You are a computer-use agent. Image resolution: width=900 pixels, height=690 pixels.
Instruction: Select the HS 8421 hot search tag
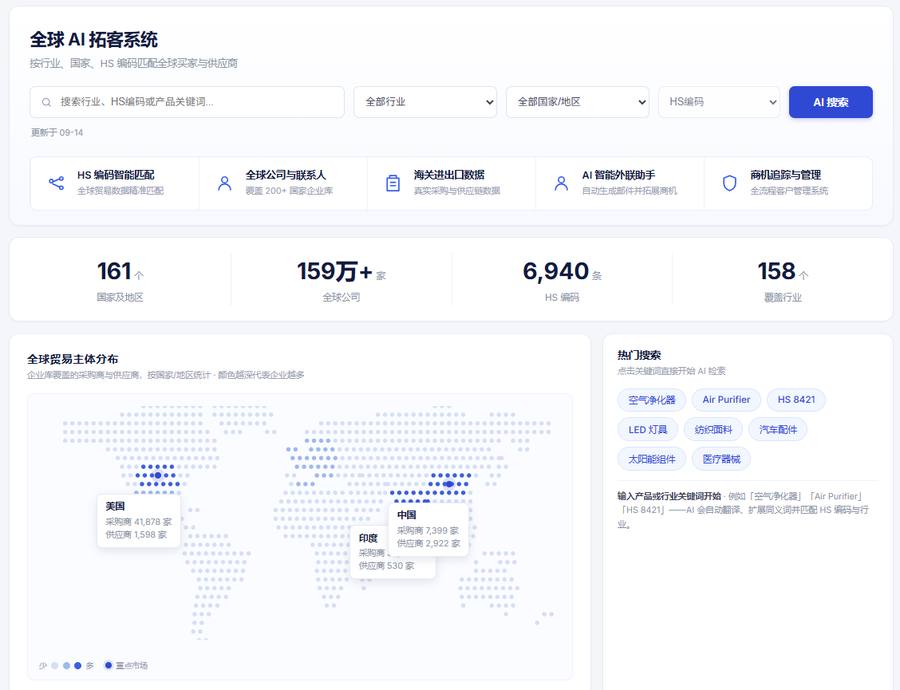[x=796, y=400]
